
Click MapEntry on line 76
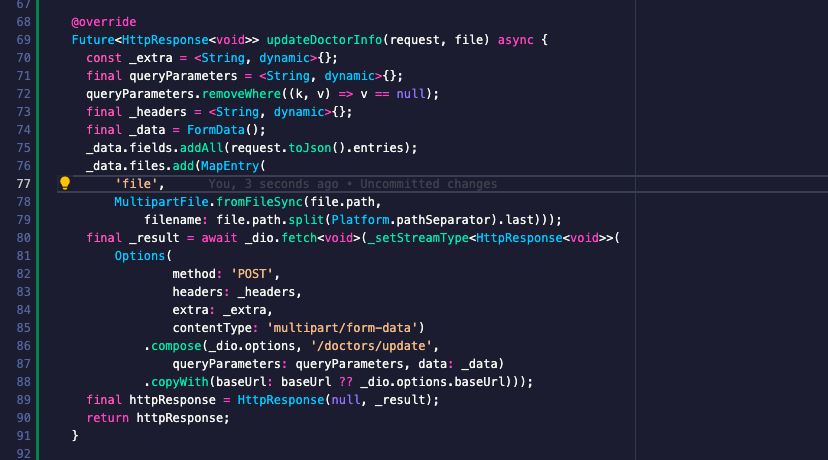coord(230,166)
